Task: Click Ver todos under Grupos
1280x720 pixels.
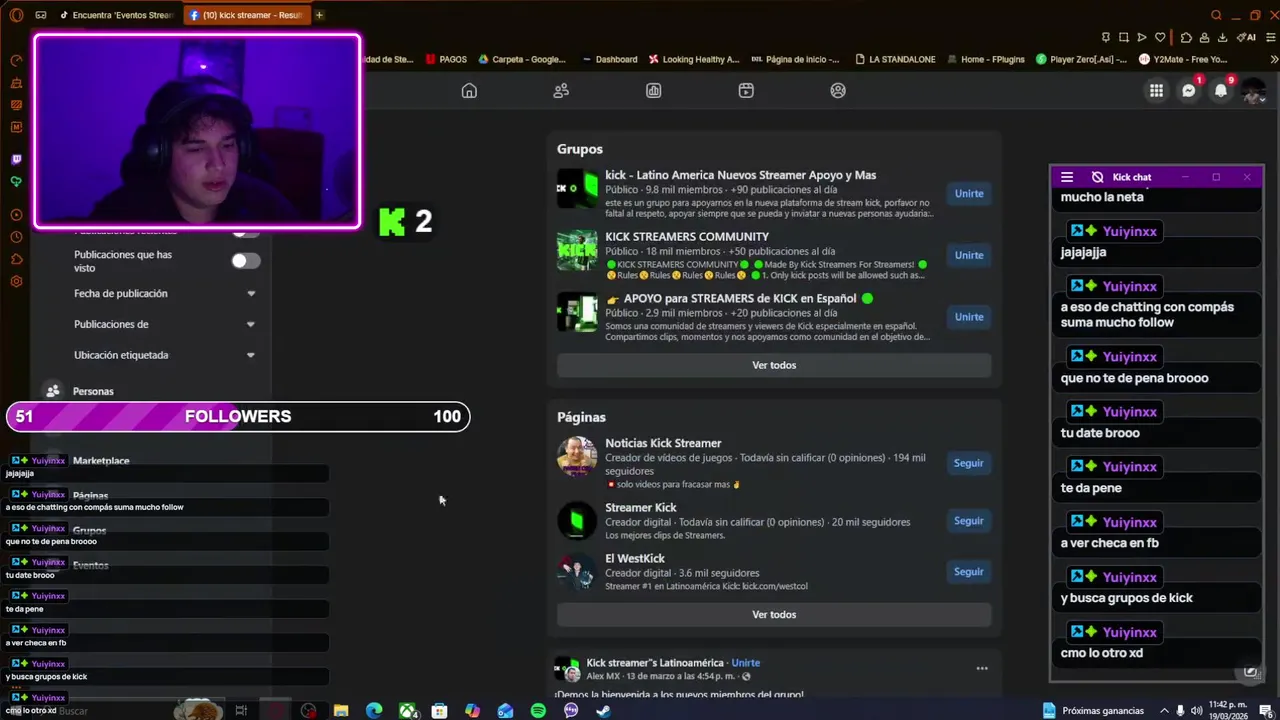Action: (x=774, y=365)
